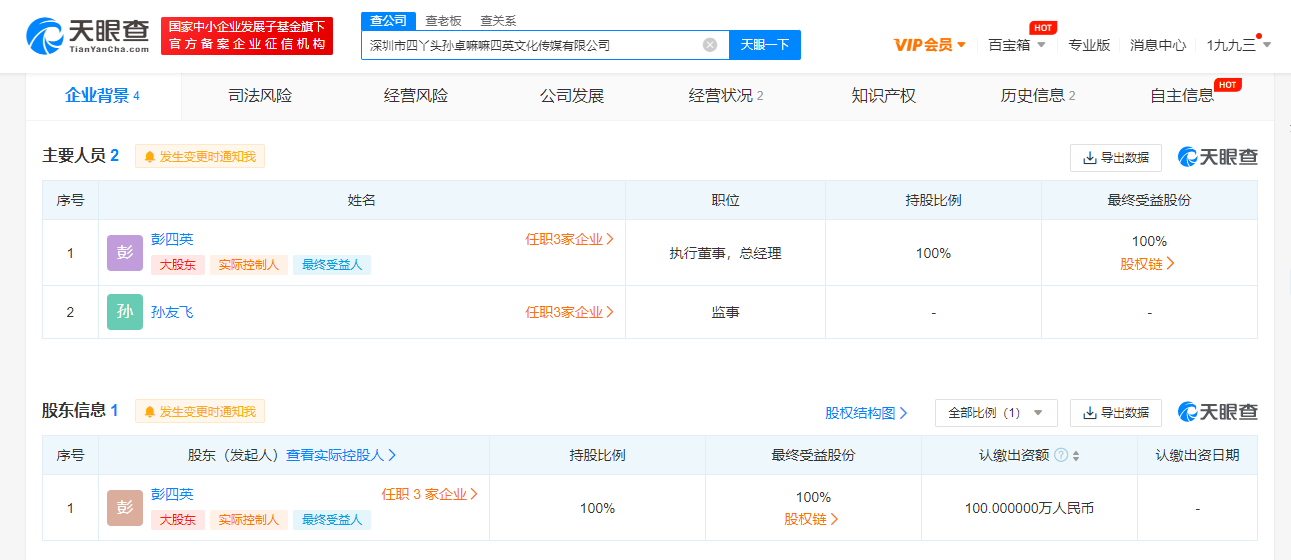Click 彭四英 avatar in 股东信息 table

[125, 508]
